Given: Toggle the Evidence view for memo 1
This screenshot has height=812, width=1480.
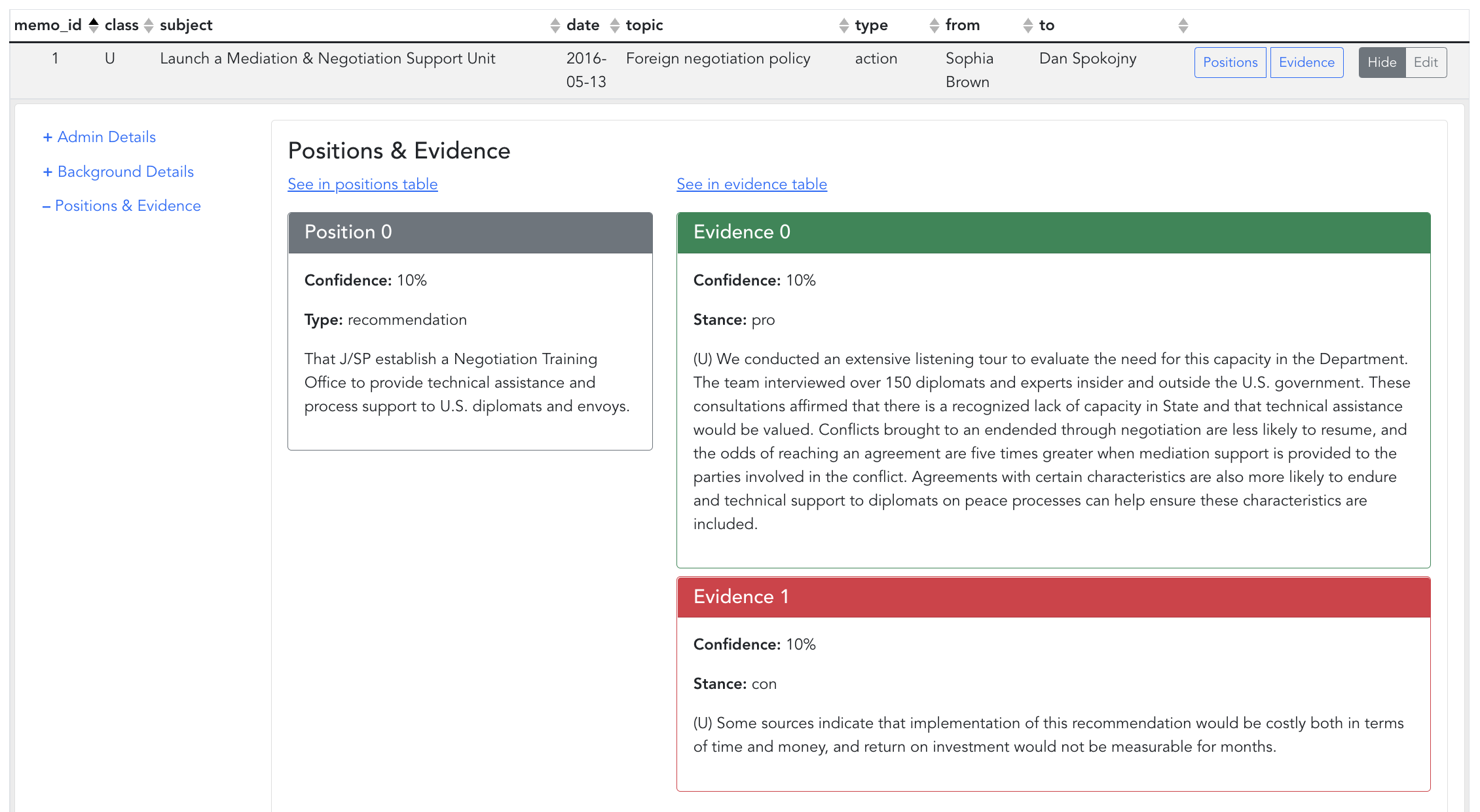Looking at the screenshot, I should (x=1306, y=62).
